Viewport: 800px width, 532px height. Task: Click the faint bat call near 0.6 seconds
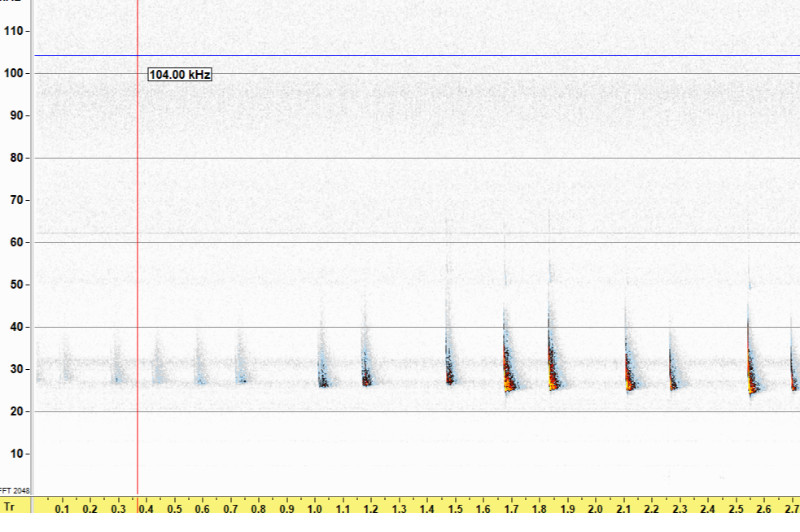(200, 368)
